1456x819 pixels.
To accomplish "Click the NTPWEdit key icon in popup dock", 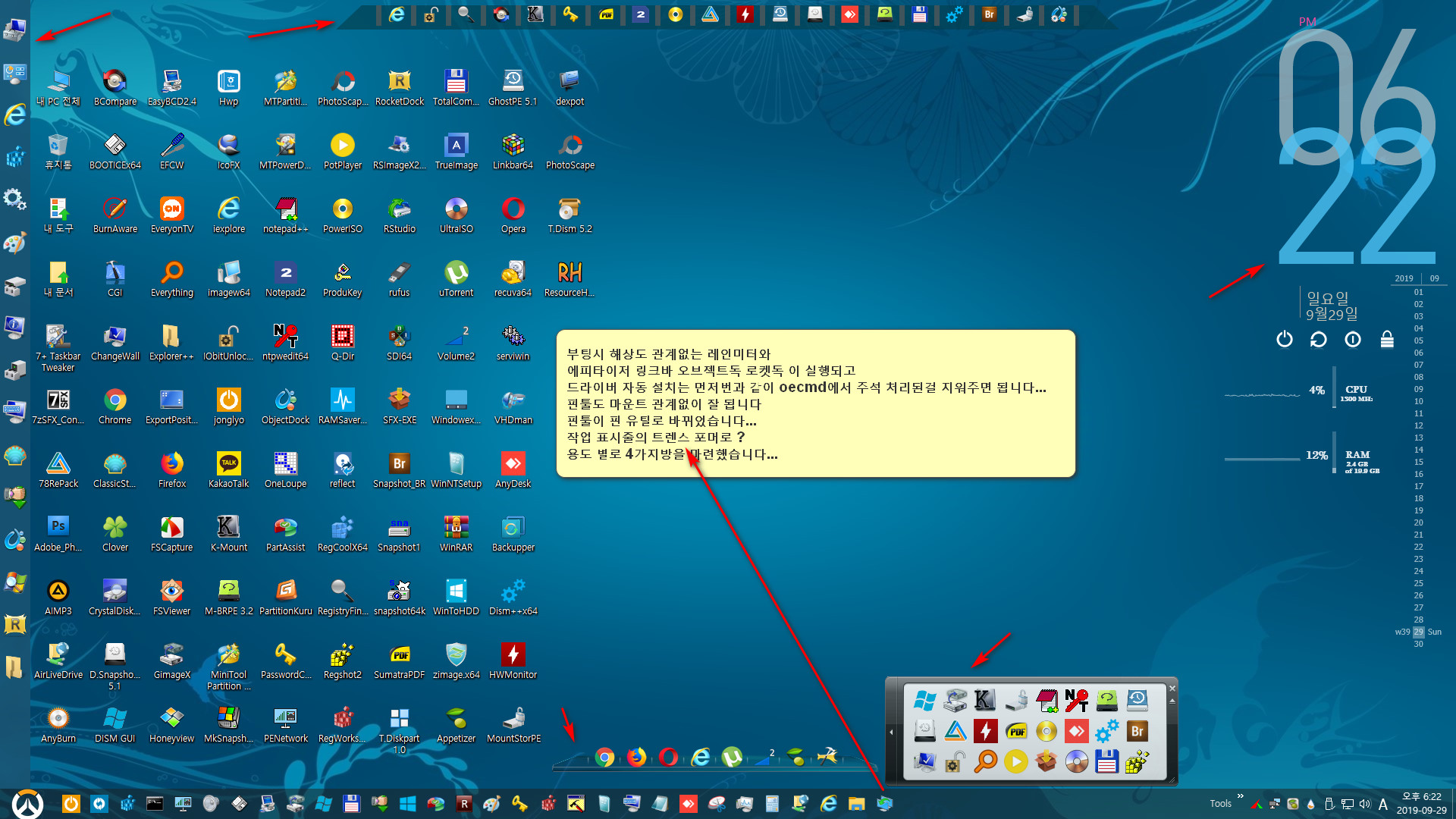I will pos(1076,700).
